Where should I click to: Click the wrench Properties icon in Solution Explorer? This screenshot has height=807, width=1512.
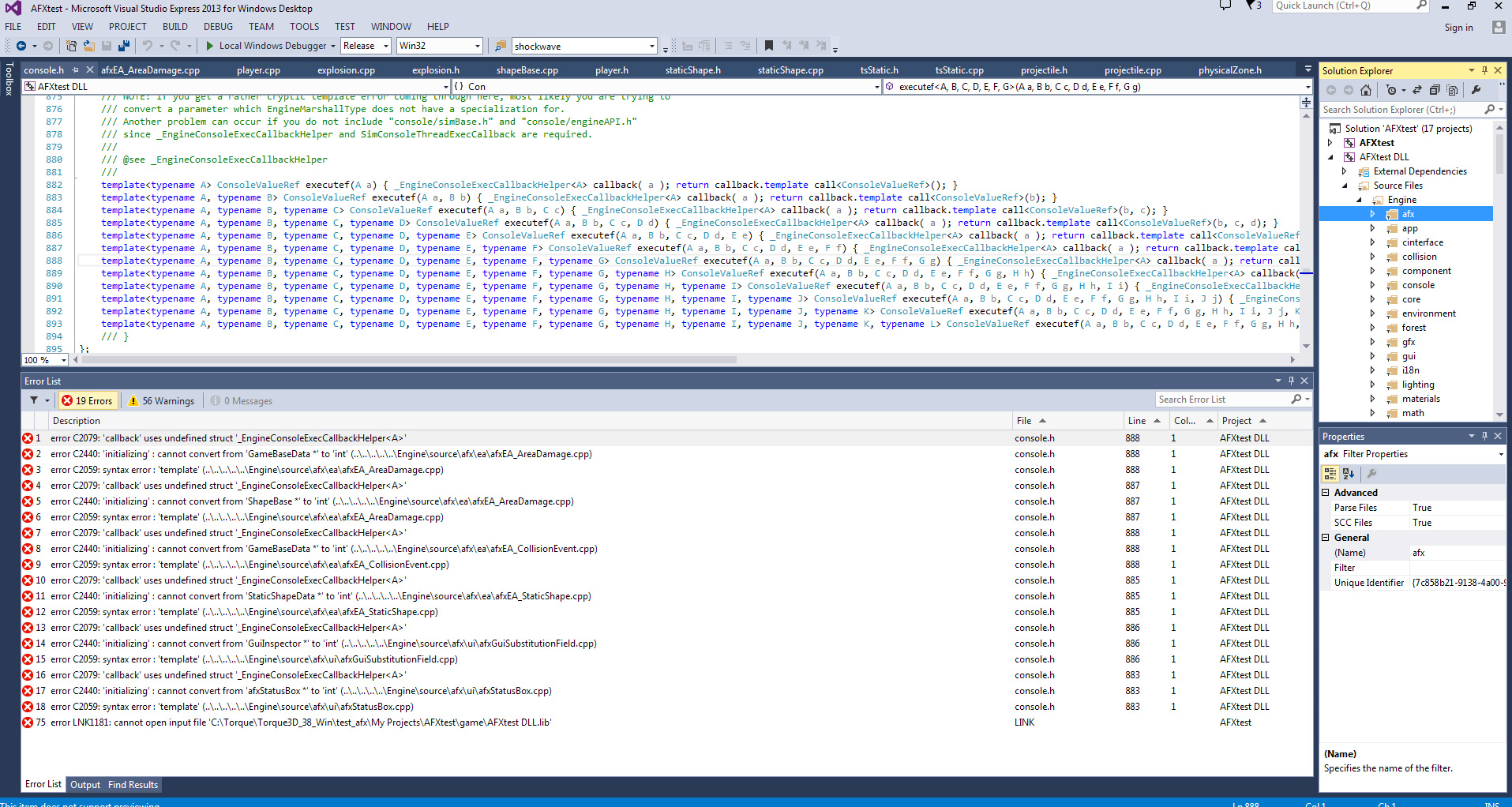click(x=1476, y=90)
